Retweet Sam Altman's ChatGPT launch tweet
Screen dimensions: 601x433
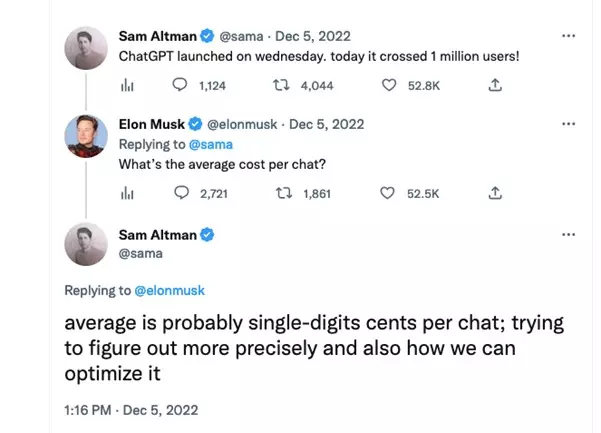pyautogui.click(x=280, y=86)
